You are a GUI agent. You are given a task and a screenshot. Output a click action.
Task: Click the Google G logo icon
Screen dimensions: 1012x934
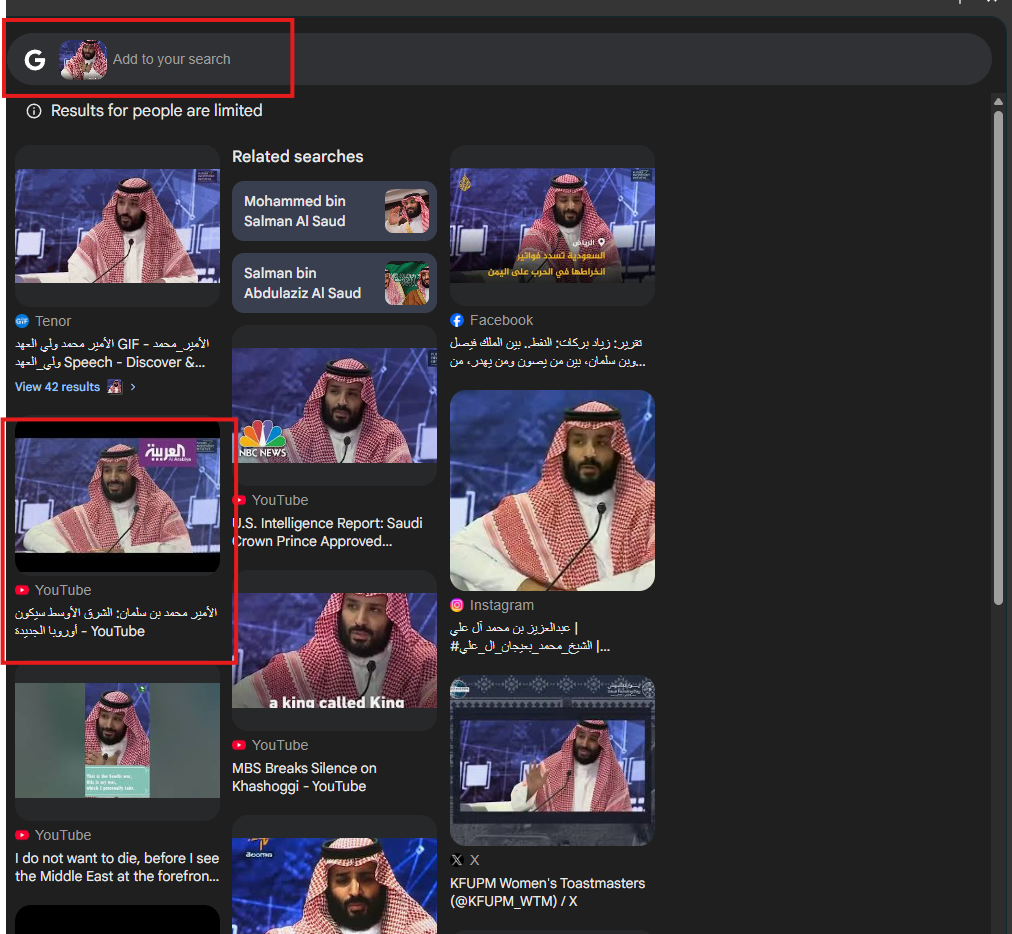click(35, 59)
